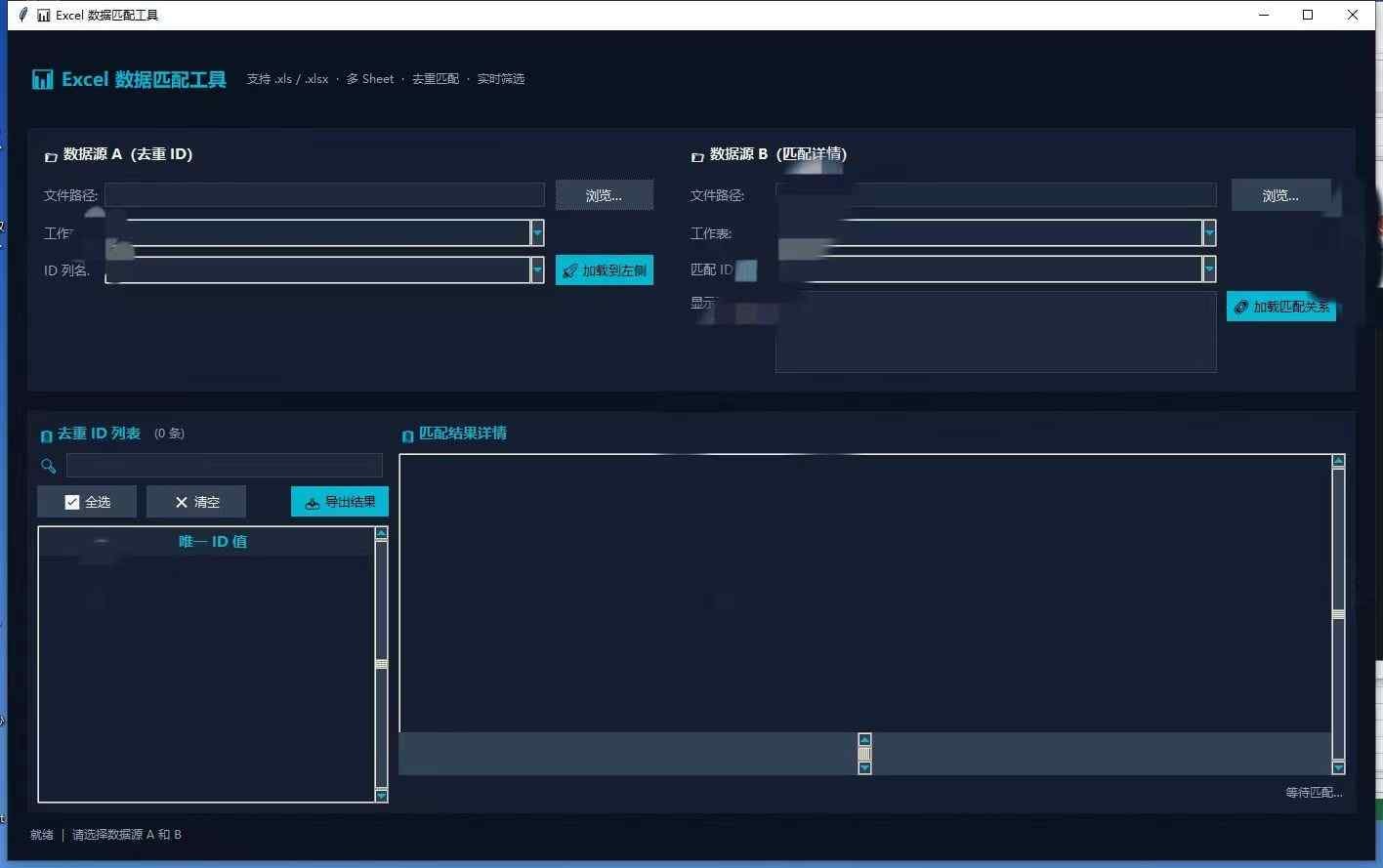Image resolution: width=1383 pixels, height=868 pixels.
Task: Click the bar chart logo beside Excel 数据匹配工具 heading
Action: point(42,80)
